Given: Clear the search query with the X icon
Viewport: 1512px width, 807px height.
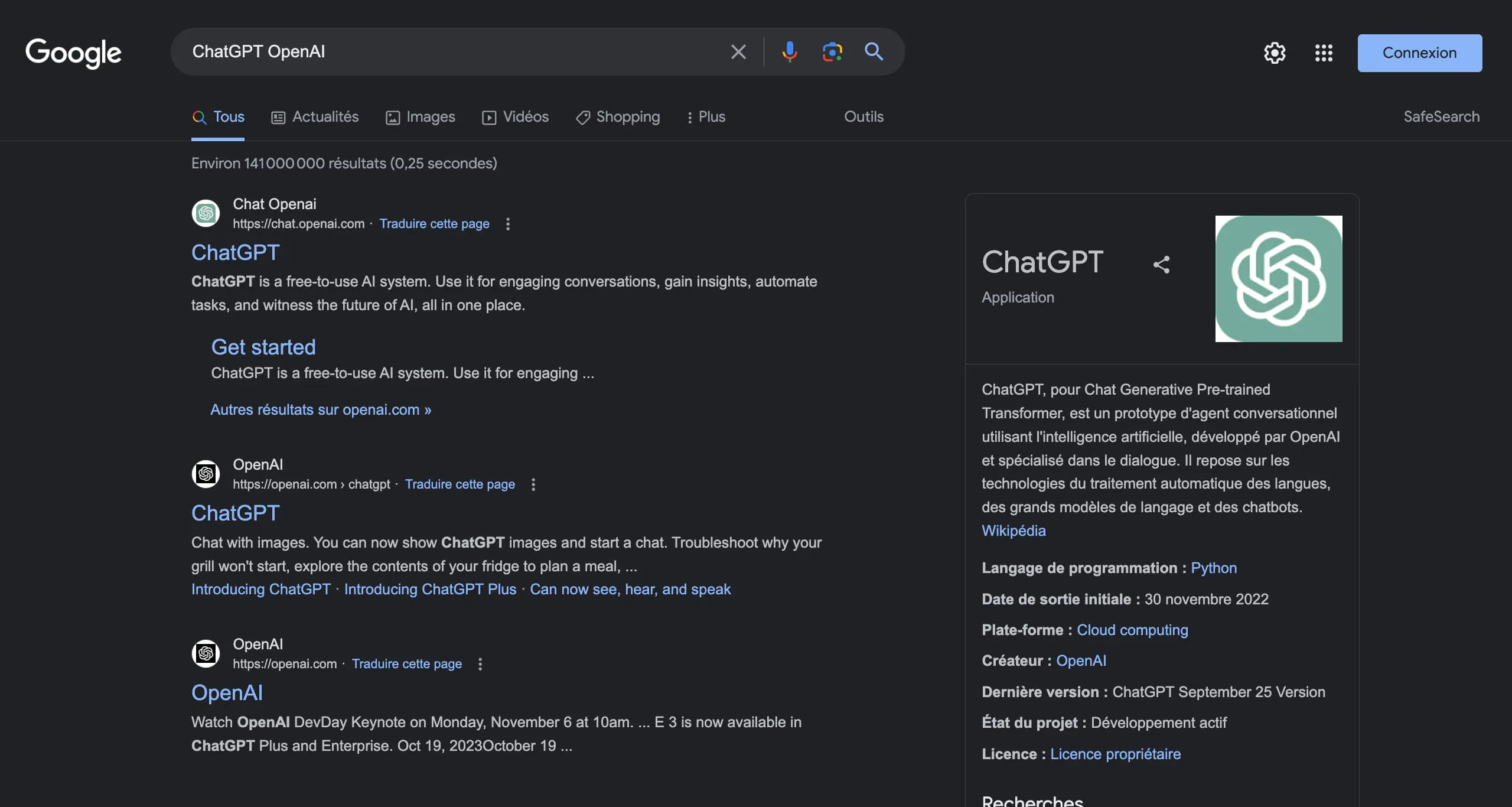Looking at the screenshot, I should coord(738,51).
